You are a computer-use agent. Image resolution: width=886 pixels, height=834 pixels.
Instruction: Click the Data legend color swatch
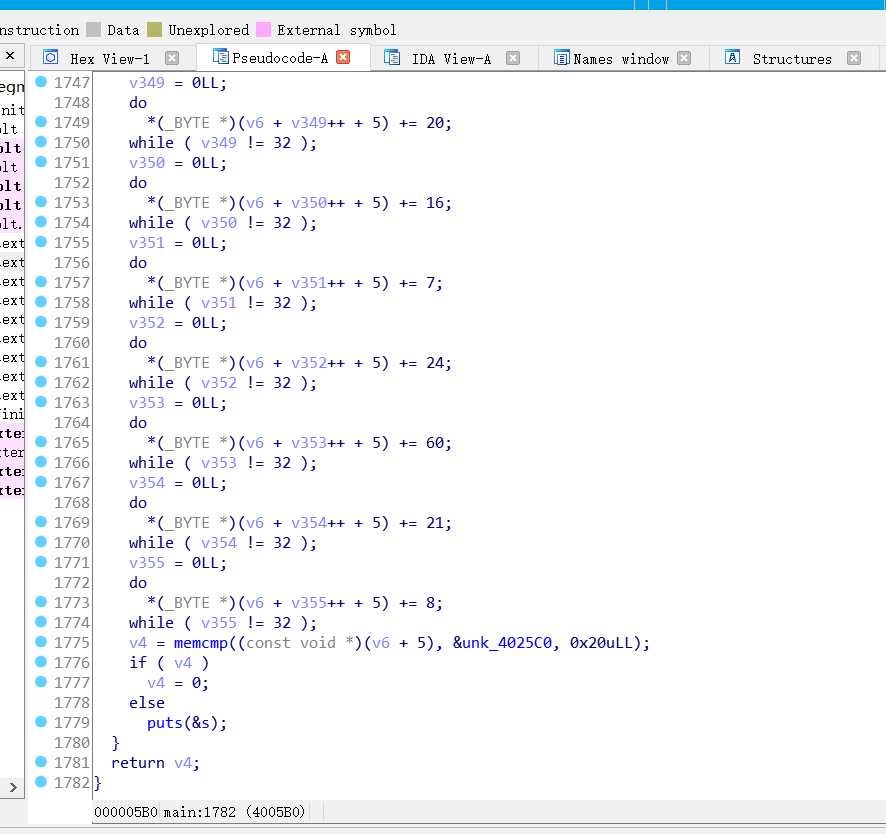pos(94,29)
